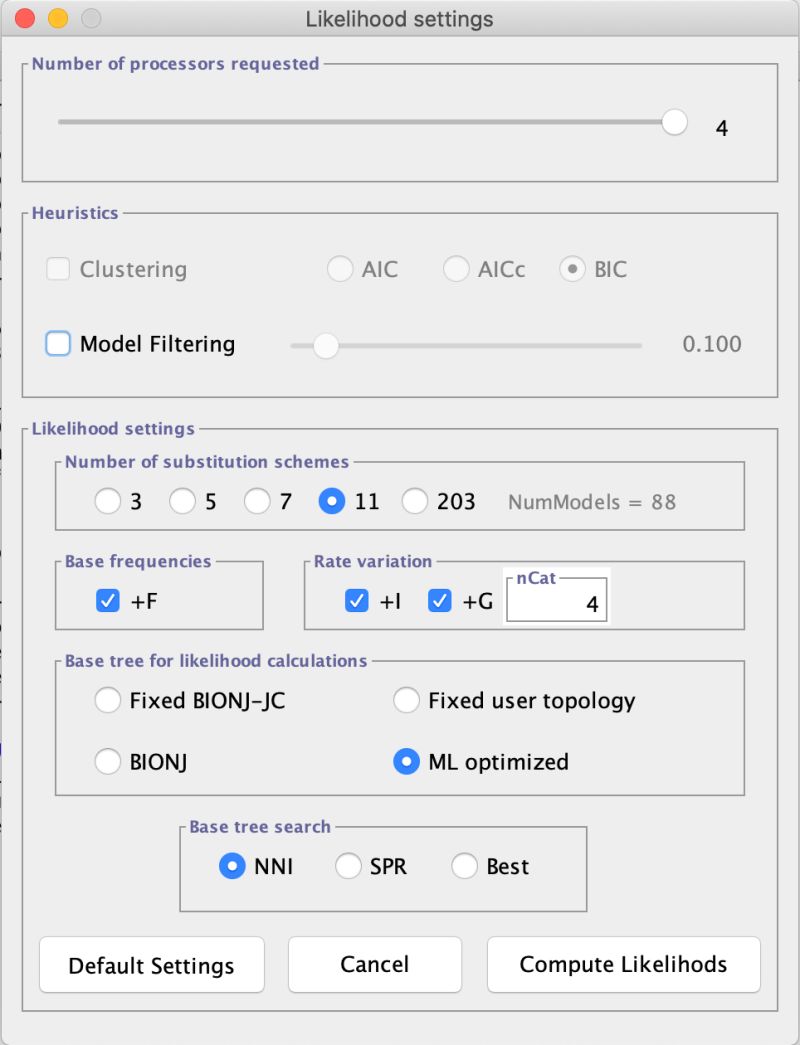The image size is (800, 1045).
Task: Select SPR base tree search
Action: point(347,867)
